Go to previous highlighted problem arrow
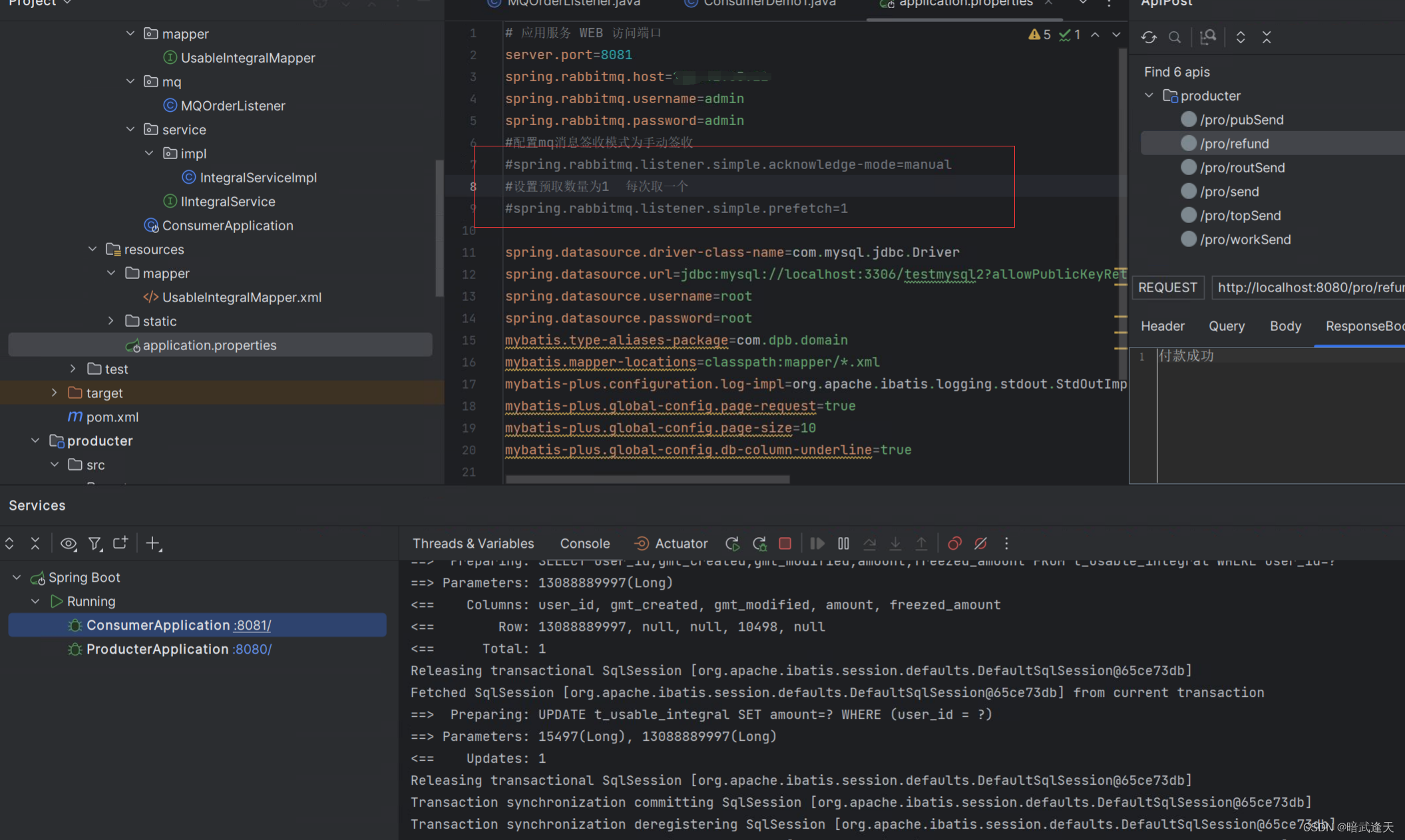The height and width of the screenshot is (840, 1405). point(1095,35)
